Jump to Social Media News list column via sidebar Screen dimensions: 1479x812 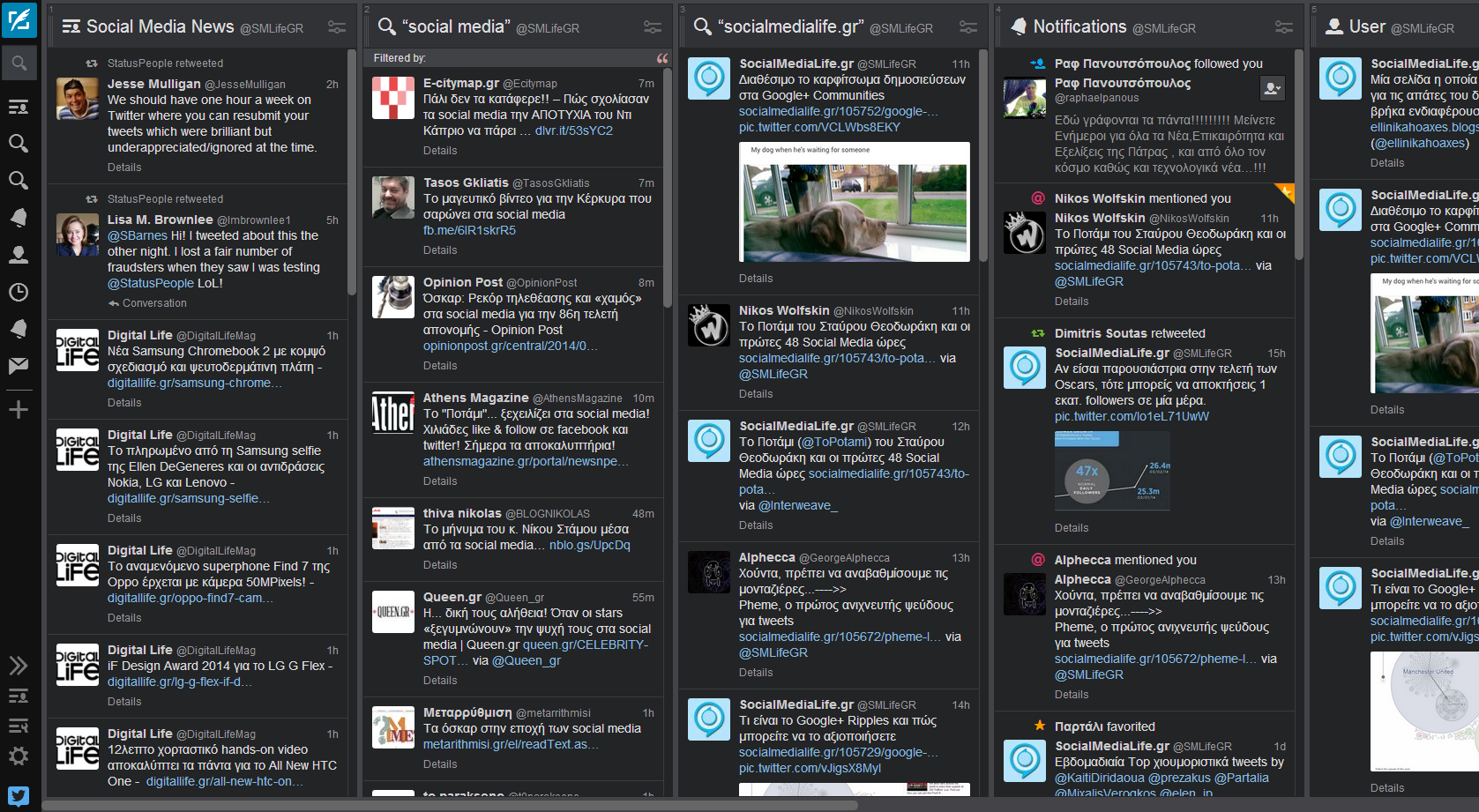(19, 107)
